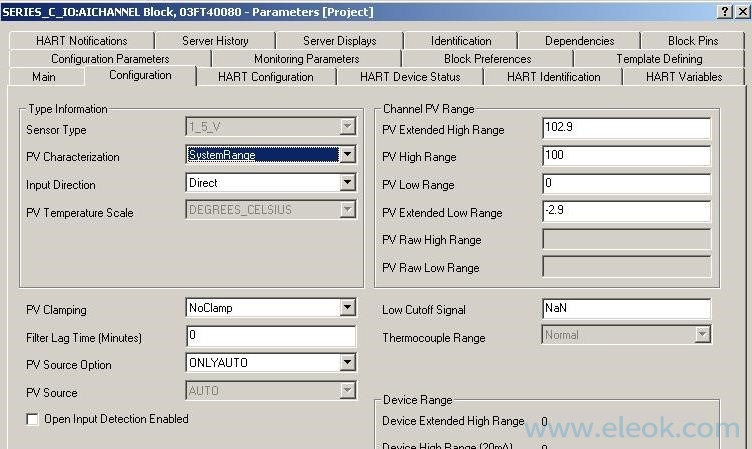Viewport: 752px width, 449px height.
Task: Enable Open Input Detection checkbox
Action: [32, 419]
